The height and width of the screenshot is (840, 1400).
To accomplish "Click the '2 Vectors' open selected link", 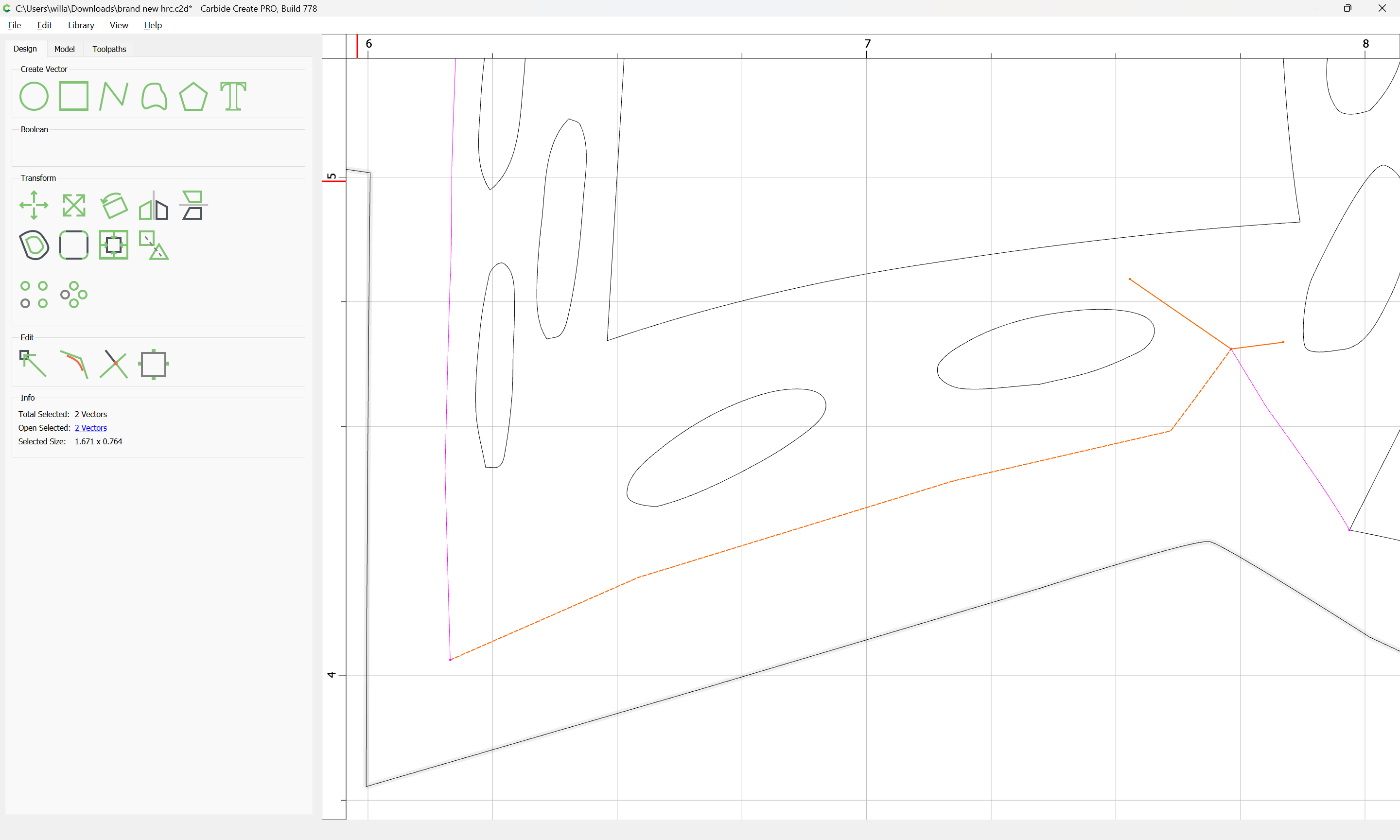I will tap(90, 428).
